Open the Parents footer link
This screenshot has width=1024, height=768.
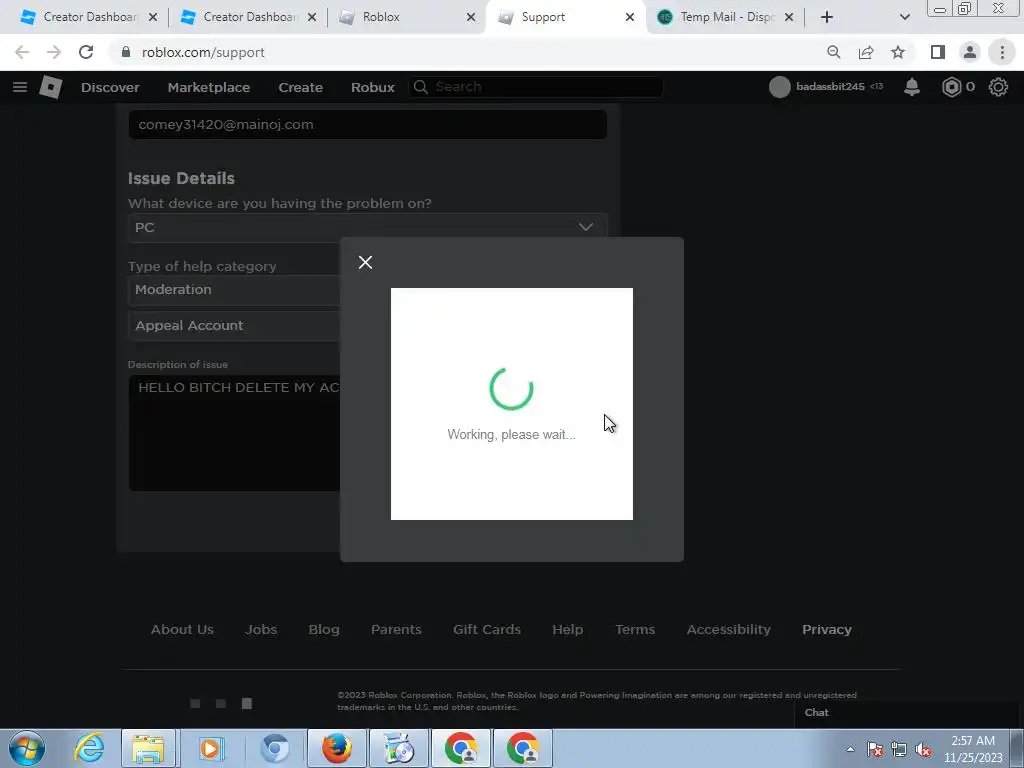(x=396, y=630)
